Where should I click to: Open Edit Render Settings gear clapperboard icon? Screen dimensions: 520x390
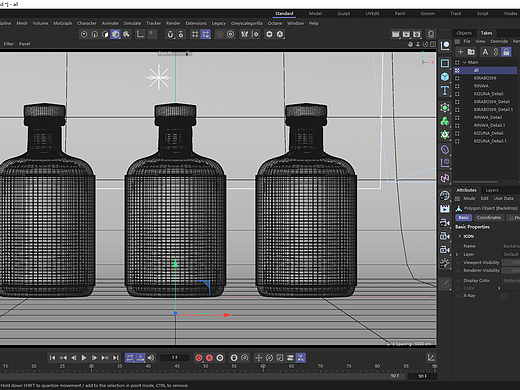[x=417, y=34]
